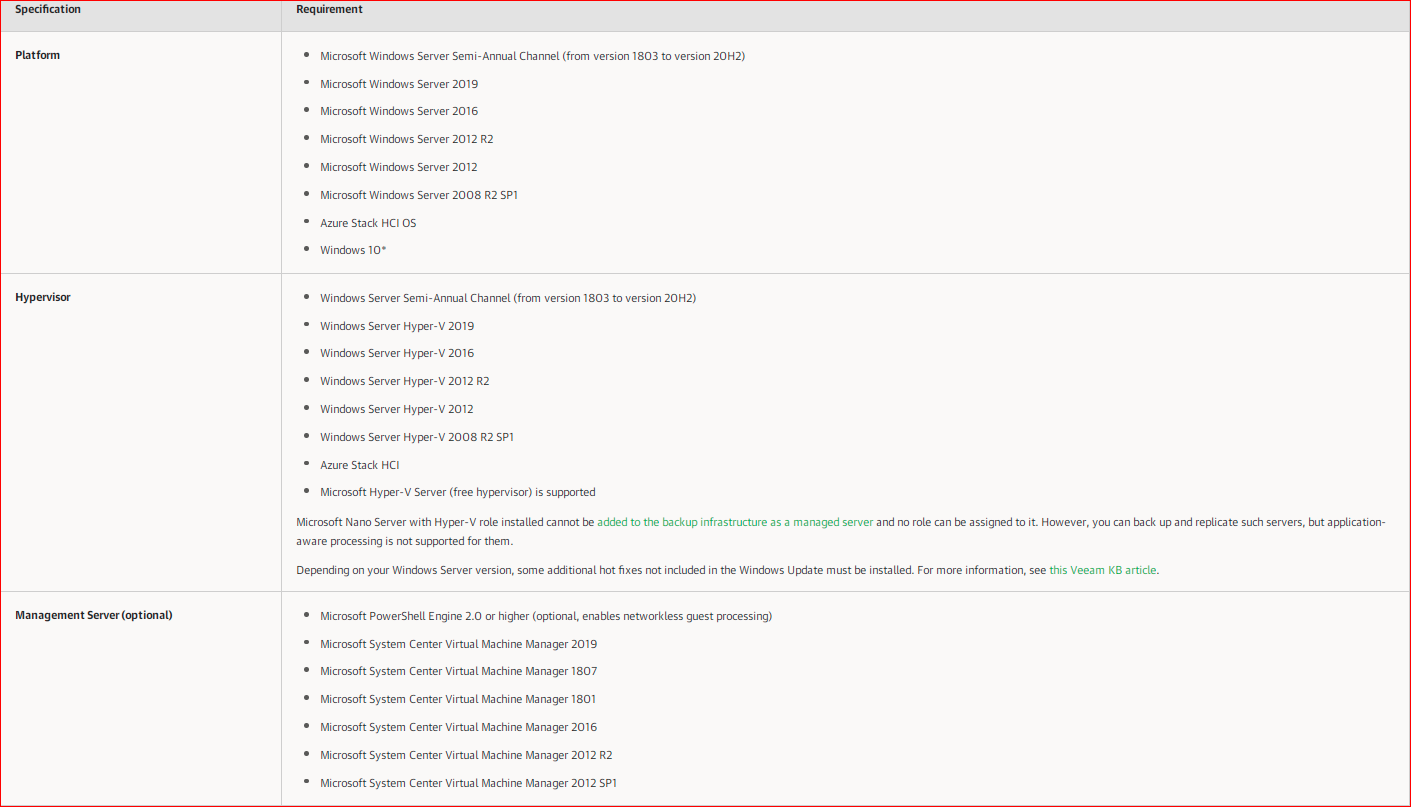Screen dimensions: 1411x807
Task: Click the 'Specification' column header
Action: (48, 9)
